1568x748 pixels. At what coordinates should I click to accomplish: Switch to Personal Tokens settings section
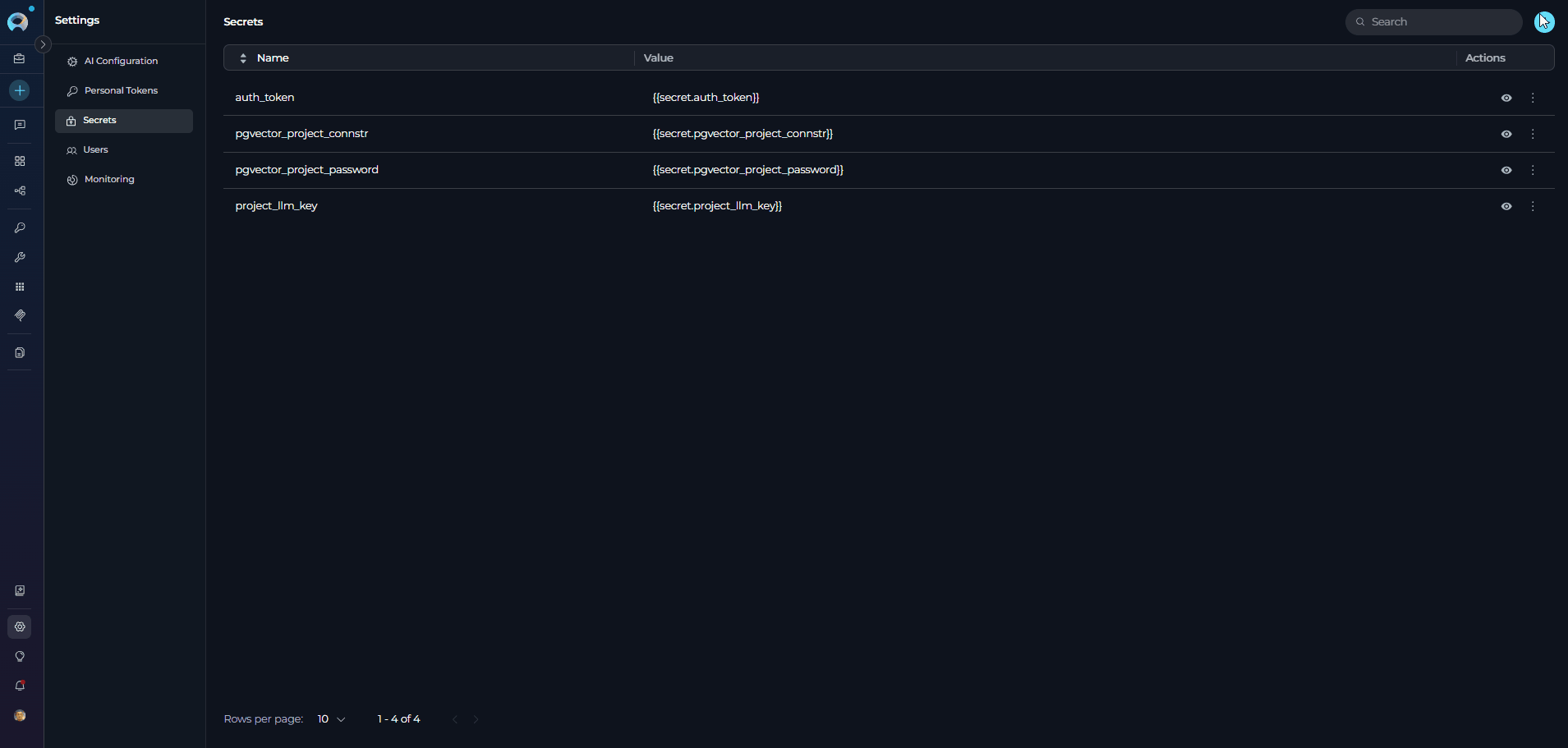pyautogui.click(x=121, y=90)
